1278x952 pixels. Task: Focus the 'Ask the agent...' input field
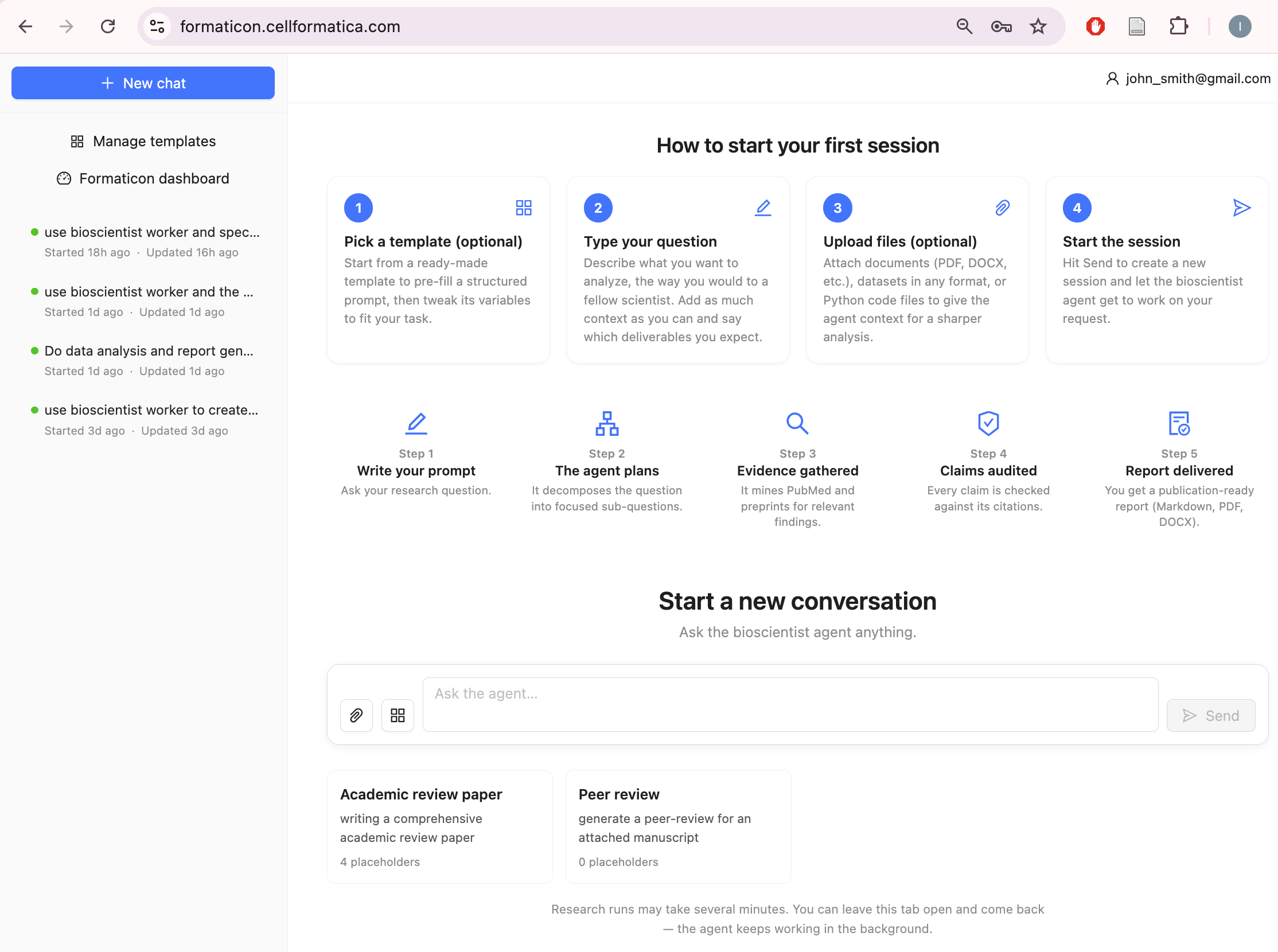pyautogui.click(x=790, y=704)
